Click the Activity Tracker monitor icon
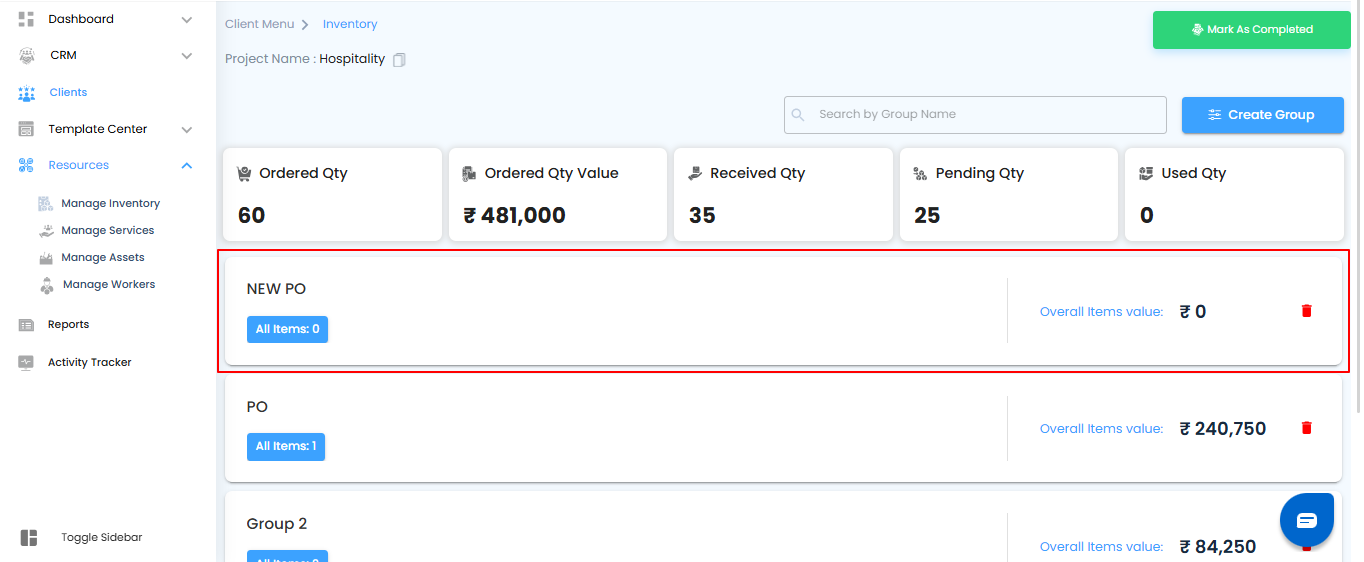The width and height of the screenshot is (1364, 562). click(x=27, y=363)
